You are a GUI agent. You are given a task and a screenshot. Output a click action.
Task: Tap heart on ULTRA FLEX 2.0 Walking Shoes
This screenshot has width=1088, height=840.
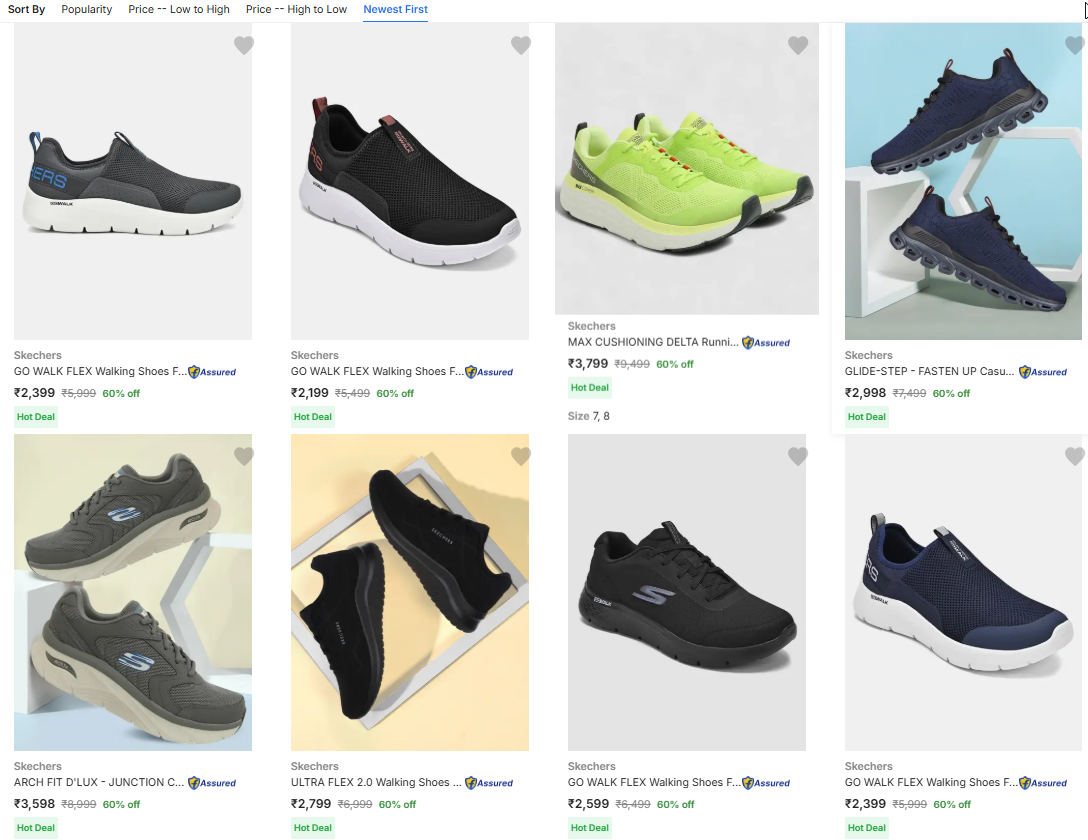pos(521,456)
